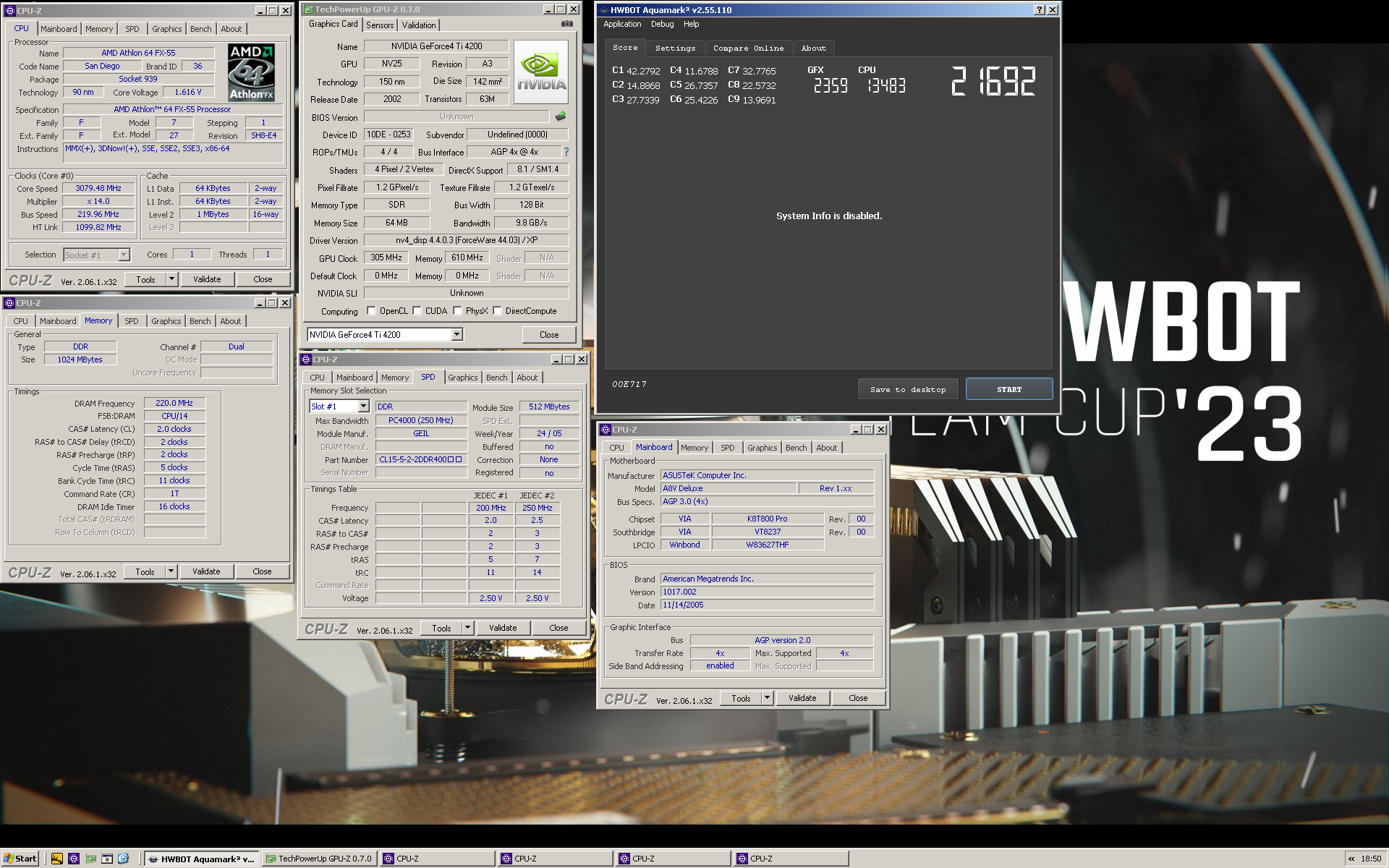Switch to Compare Online tab in Aquamark
The width and height of the screenshot is (1389, 868).
pyautogui.click(x=748, y=48)
